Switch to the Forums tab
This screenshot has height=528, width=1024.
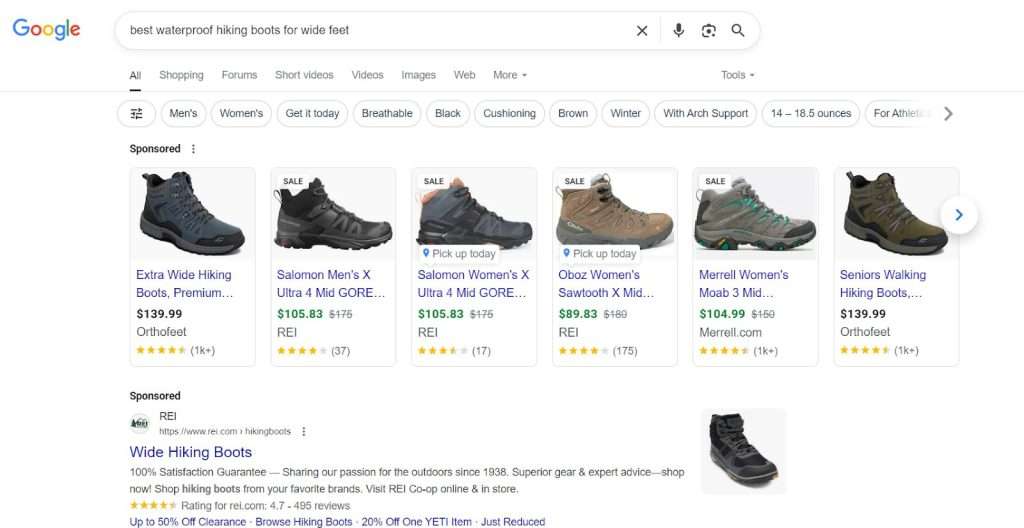click(240, 75)
